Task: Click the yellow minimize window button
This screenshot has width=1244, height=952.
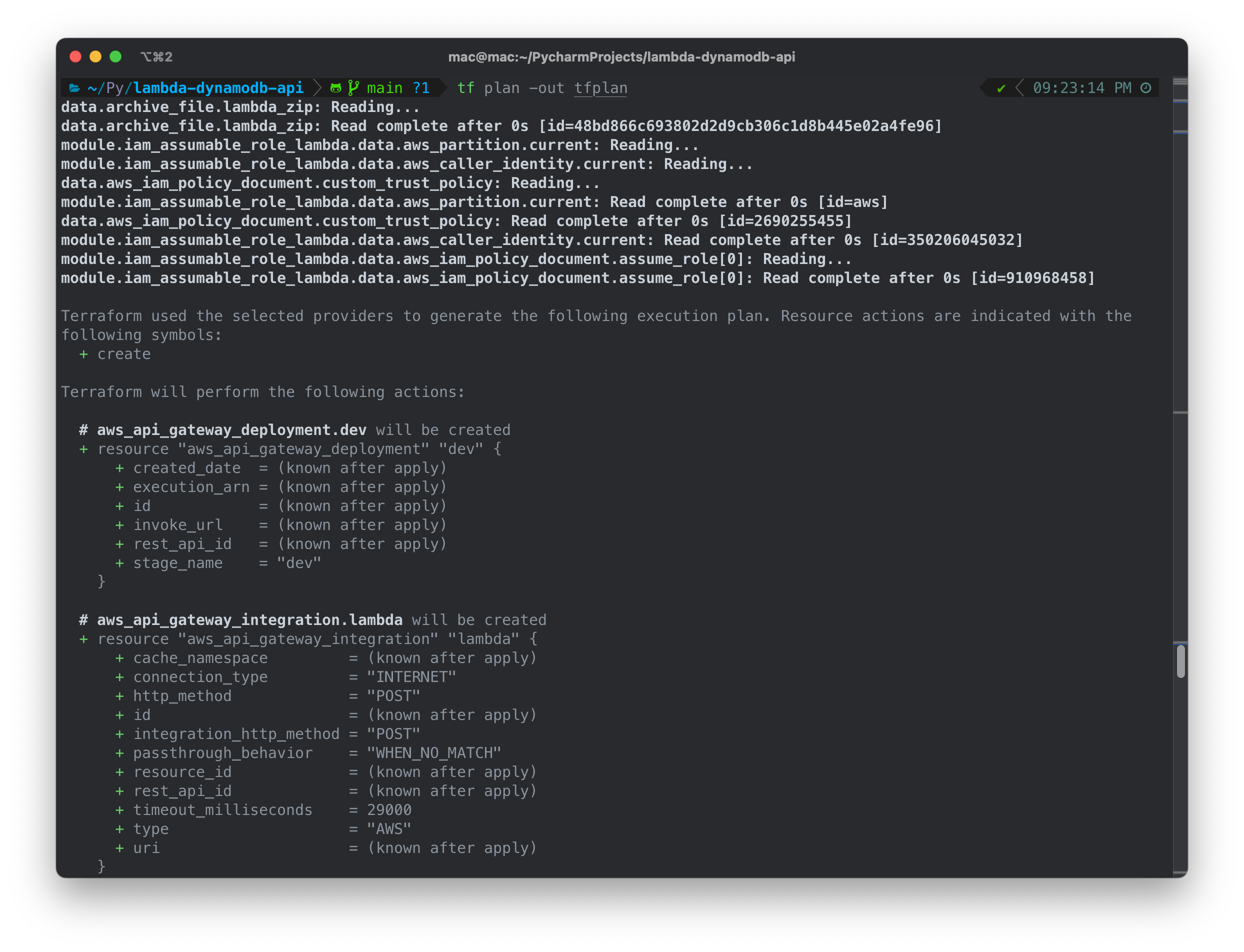Action: [x=95, y=56]
